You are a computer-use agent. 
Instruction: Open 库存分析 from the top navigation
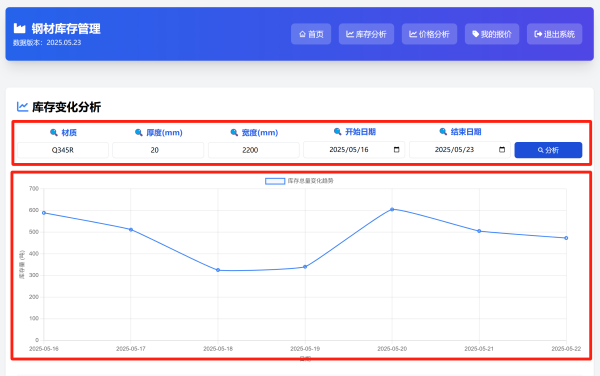coord(366,34)
